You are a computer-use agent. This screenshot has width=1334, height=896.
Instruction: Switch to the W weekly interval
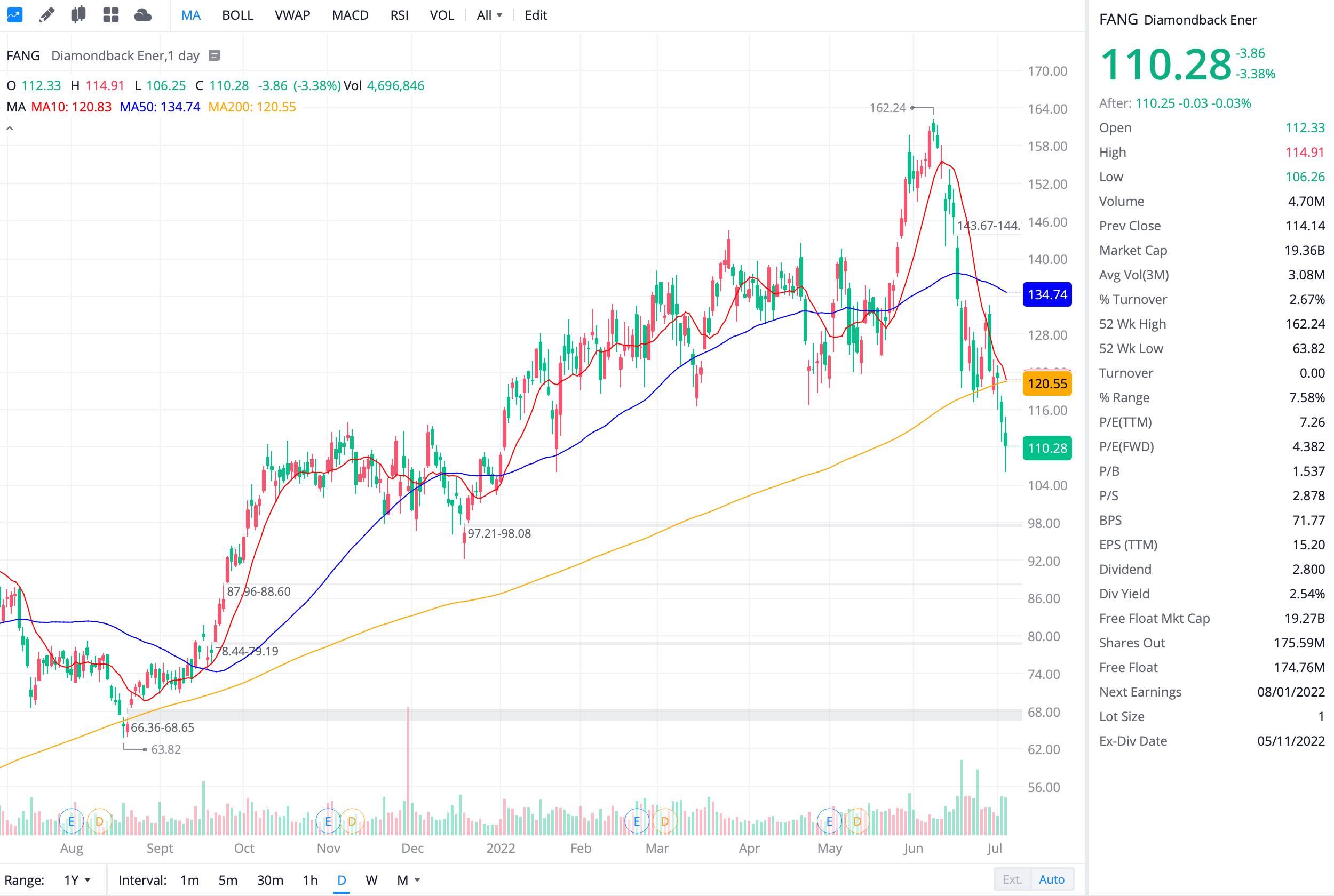click(371, 880)
